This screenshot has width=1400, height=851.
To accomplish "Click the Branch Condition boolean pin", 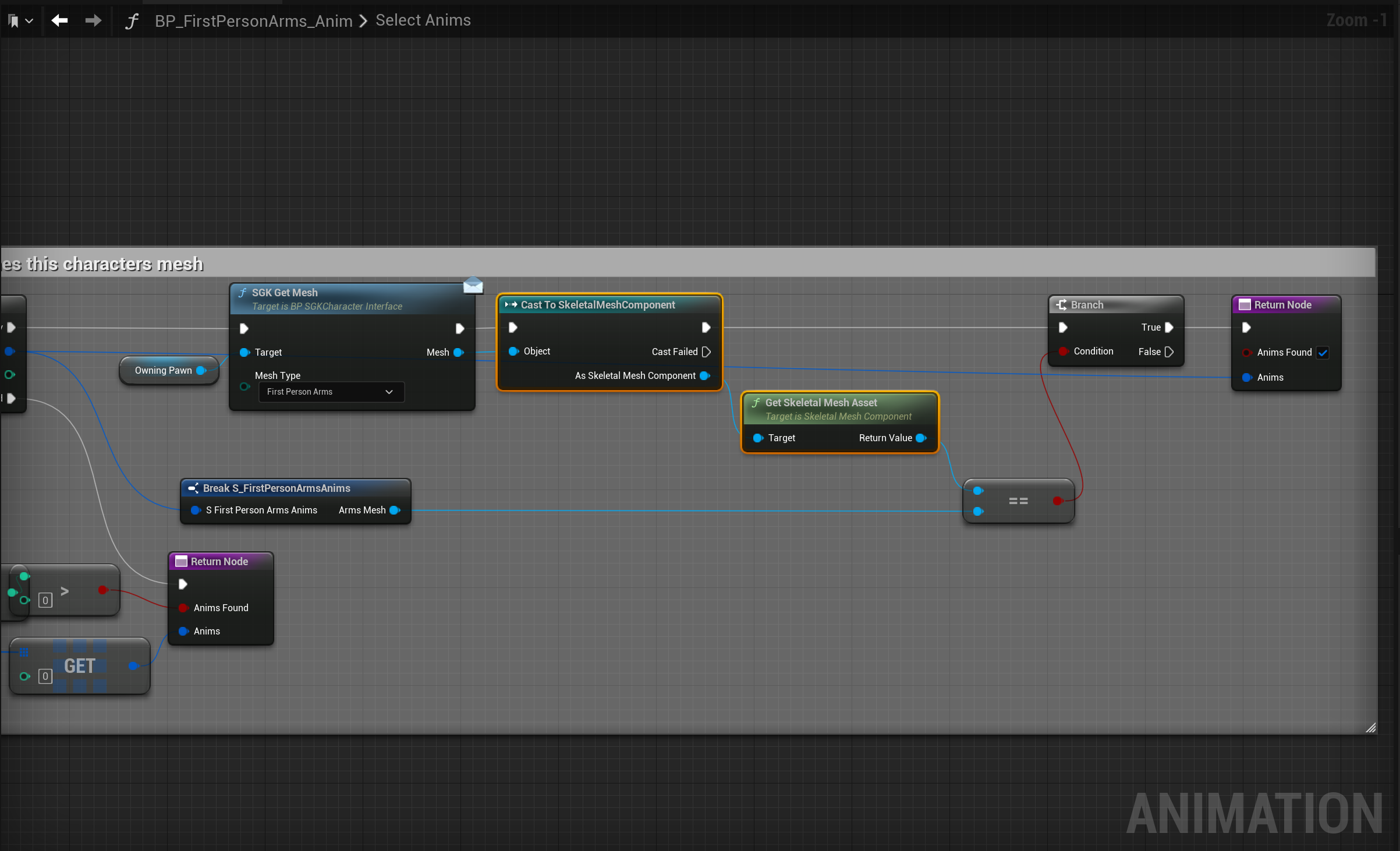I will pos(1064,351).
